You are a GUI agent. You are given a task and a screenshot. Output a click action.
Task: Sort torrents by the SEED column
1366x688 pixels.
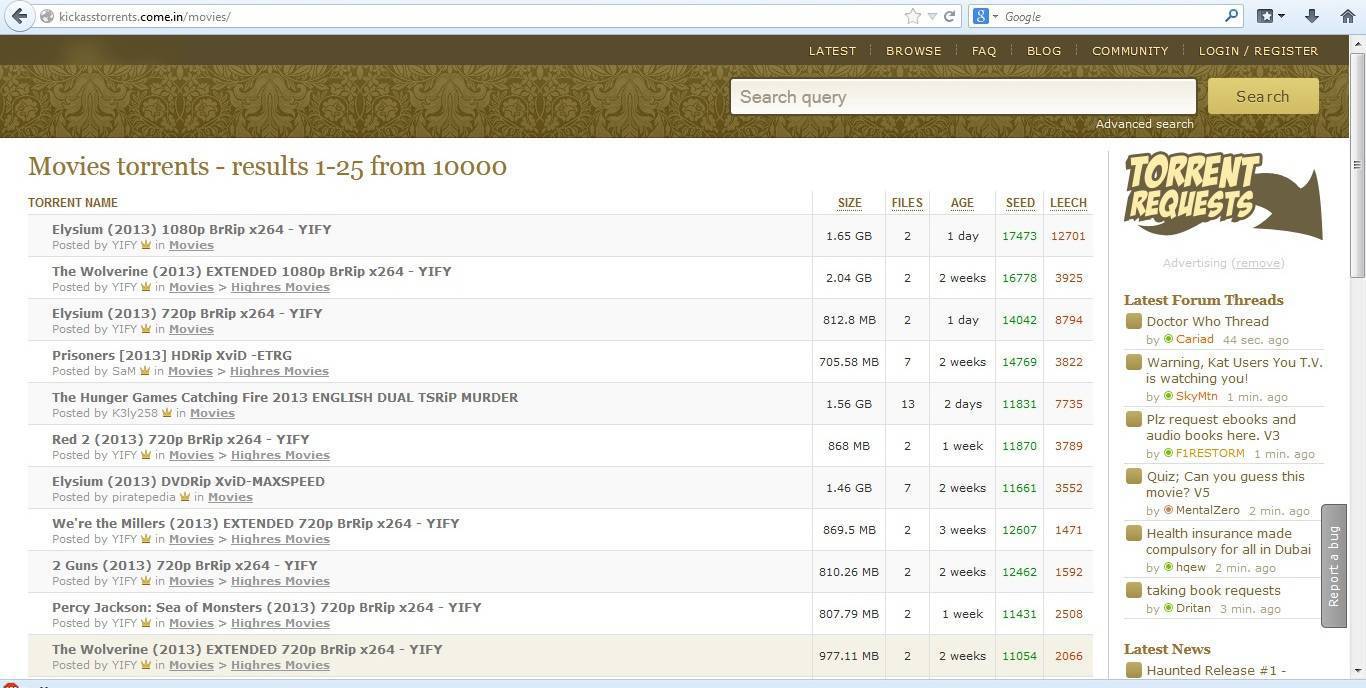coord(1020,203)
